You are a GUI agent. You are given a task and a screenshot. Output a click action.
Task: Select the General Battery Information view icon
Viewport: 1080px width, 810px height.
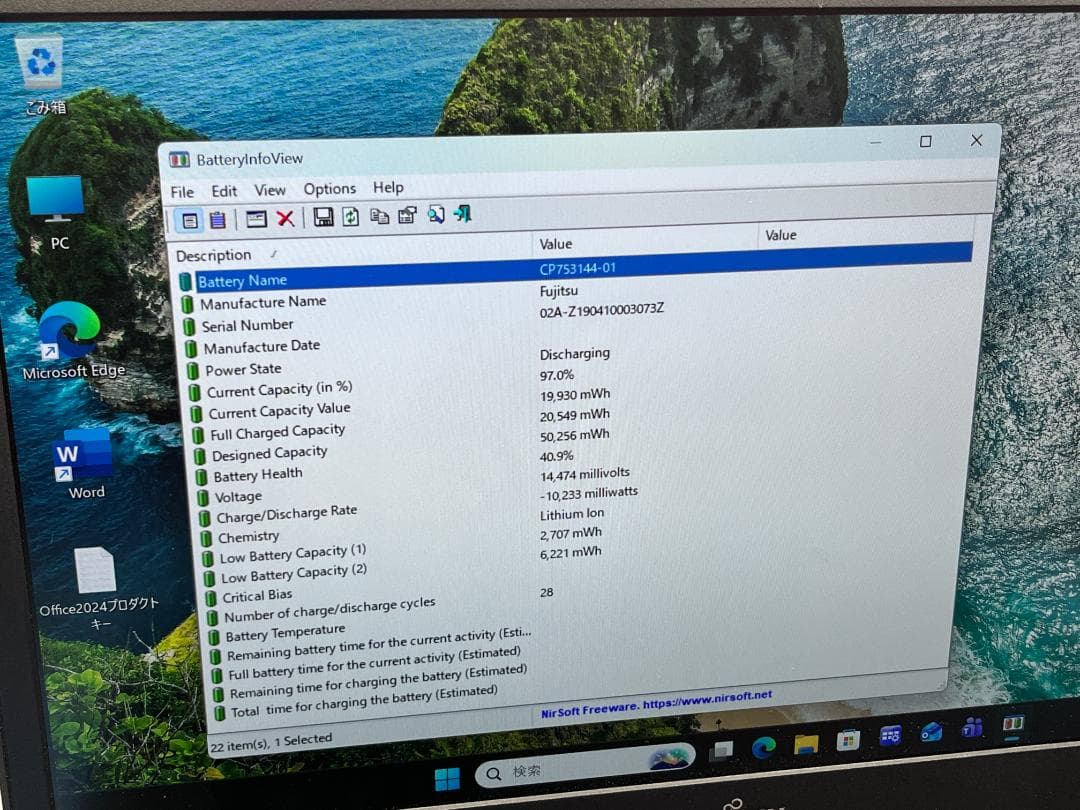(x=191, y=219)
